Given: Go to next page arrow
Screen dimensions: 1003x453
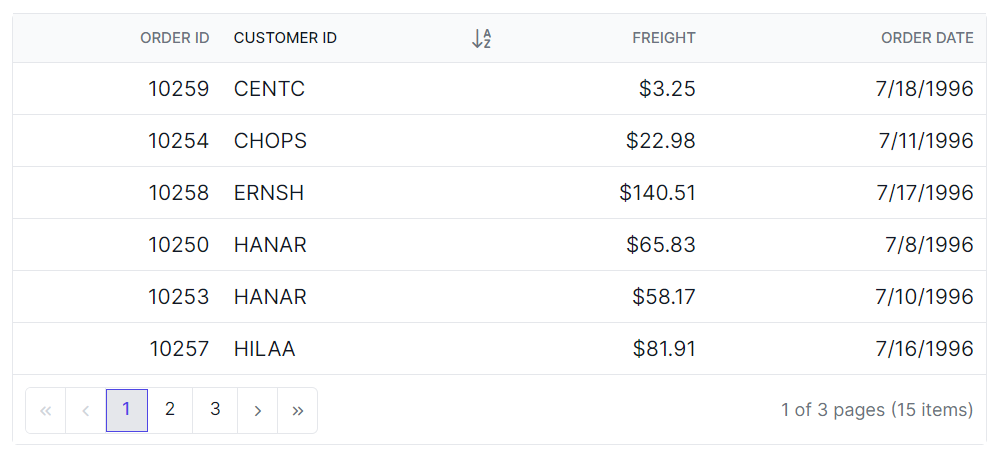Looking at the screenshot, I should pyautogui.click(x=258, y=410).
